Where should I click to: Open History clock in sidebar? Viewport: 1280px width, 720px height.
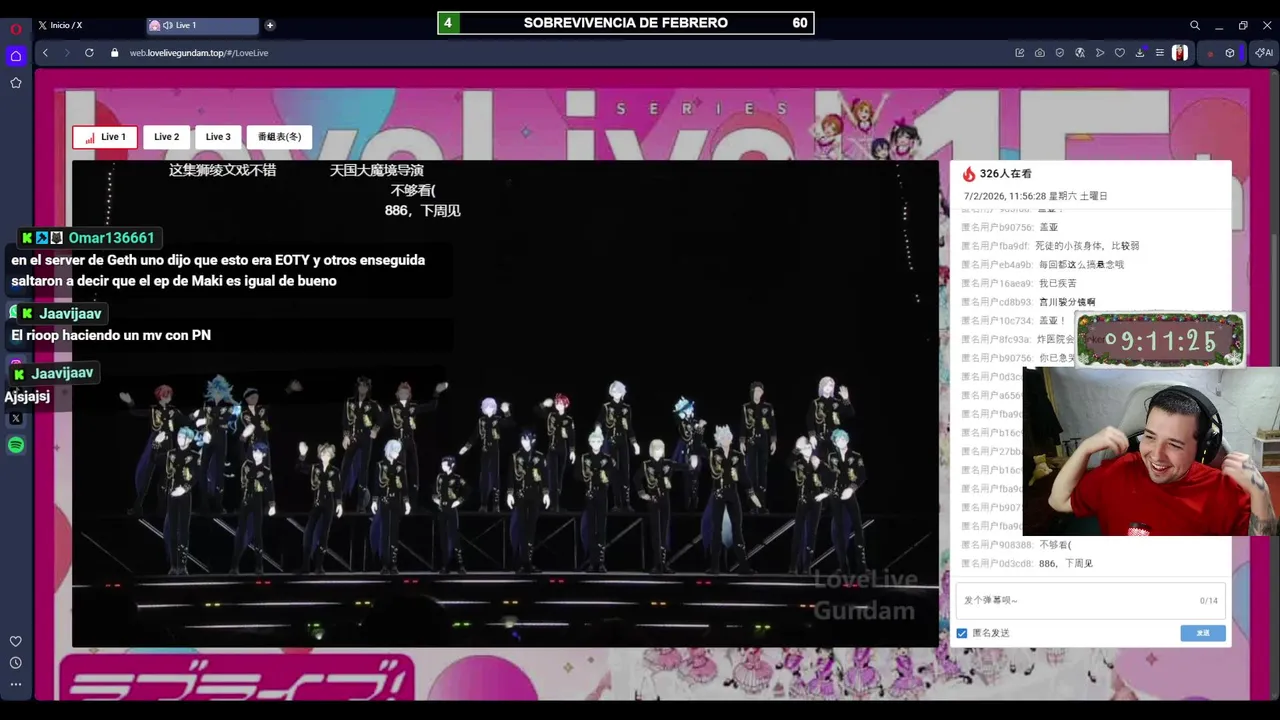pyautogui.click(x=16, y=663)
